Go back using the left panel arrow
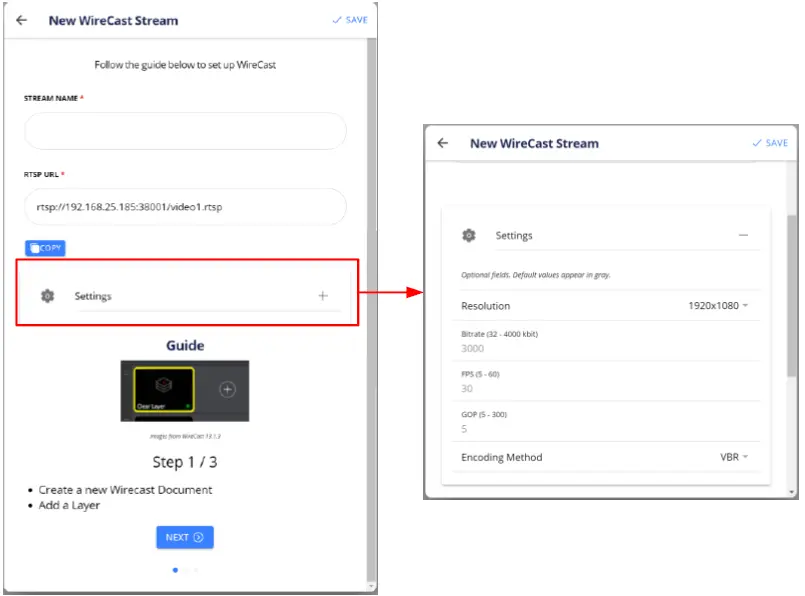Viewport: 805px width, 596px height. coord(22,20)
